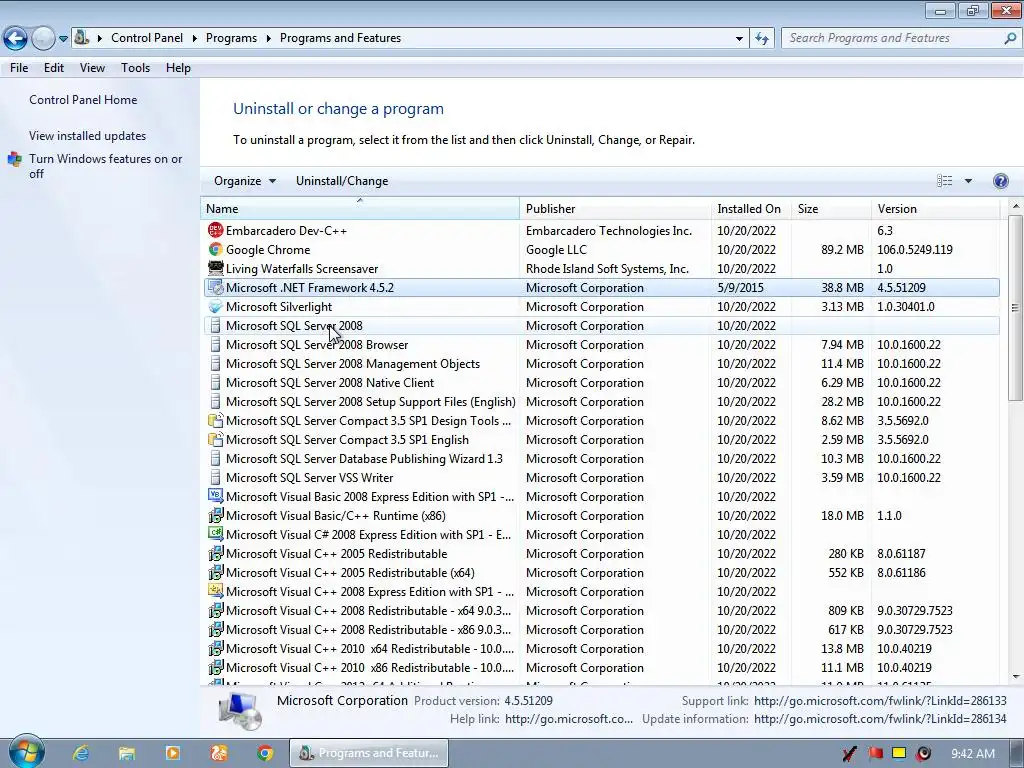Click the Uninstall/Change button
Viewport: 1024px width, 768px height.
click(342, 181)
